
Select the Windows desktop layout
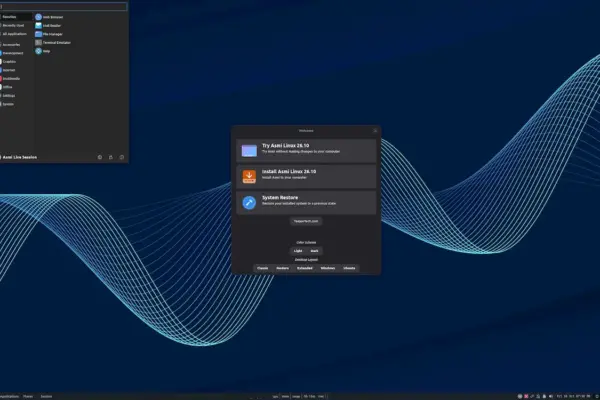pos(328,268)
